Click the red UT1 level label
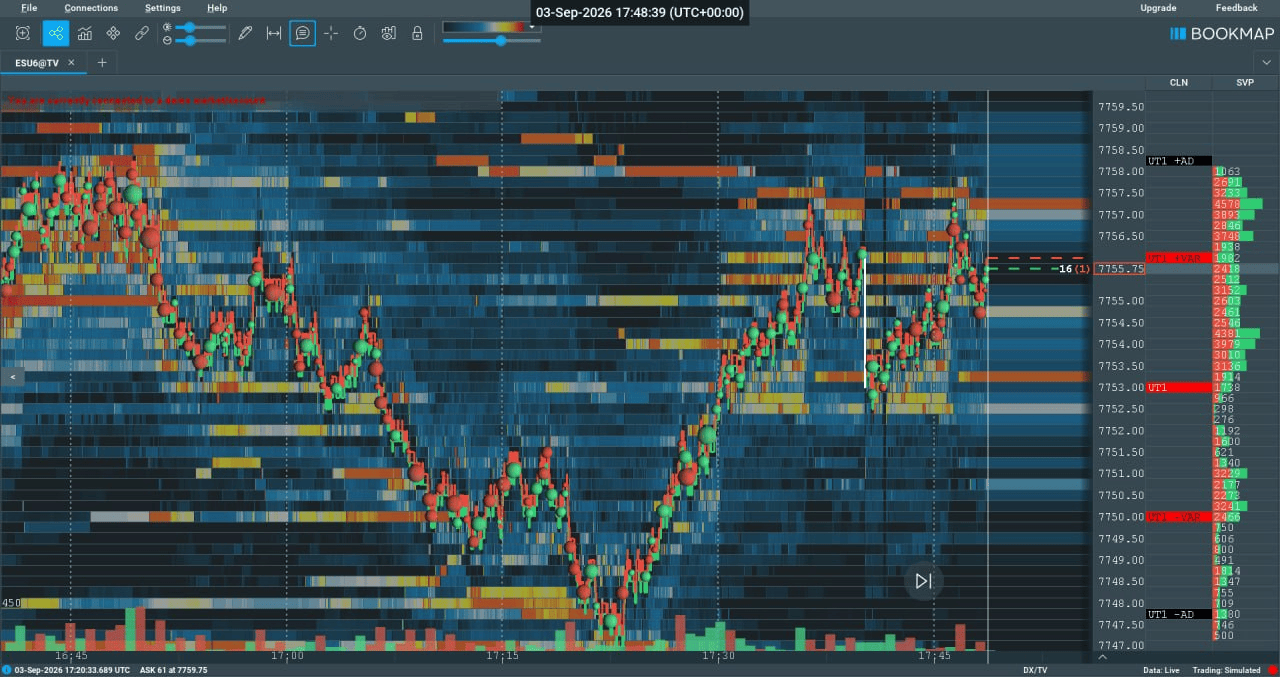This screenshot has width=1280, height=677. click(x=1178, y=387)
